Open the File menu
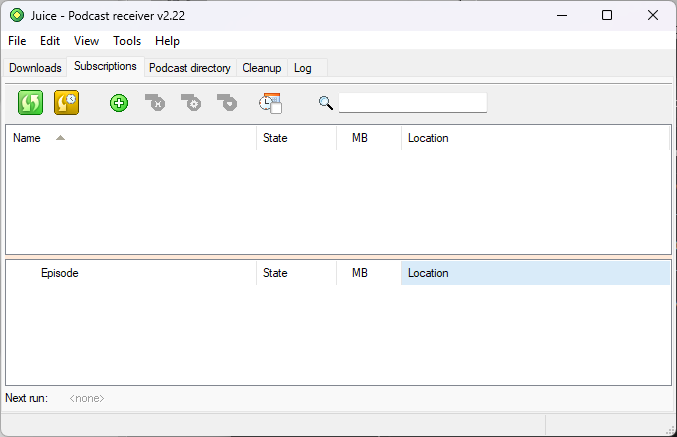This screenshot has height=437, width=677. [x=17, y=41]
